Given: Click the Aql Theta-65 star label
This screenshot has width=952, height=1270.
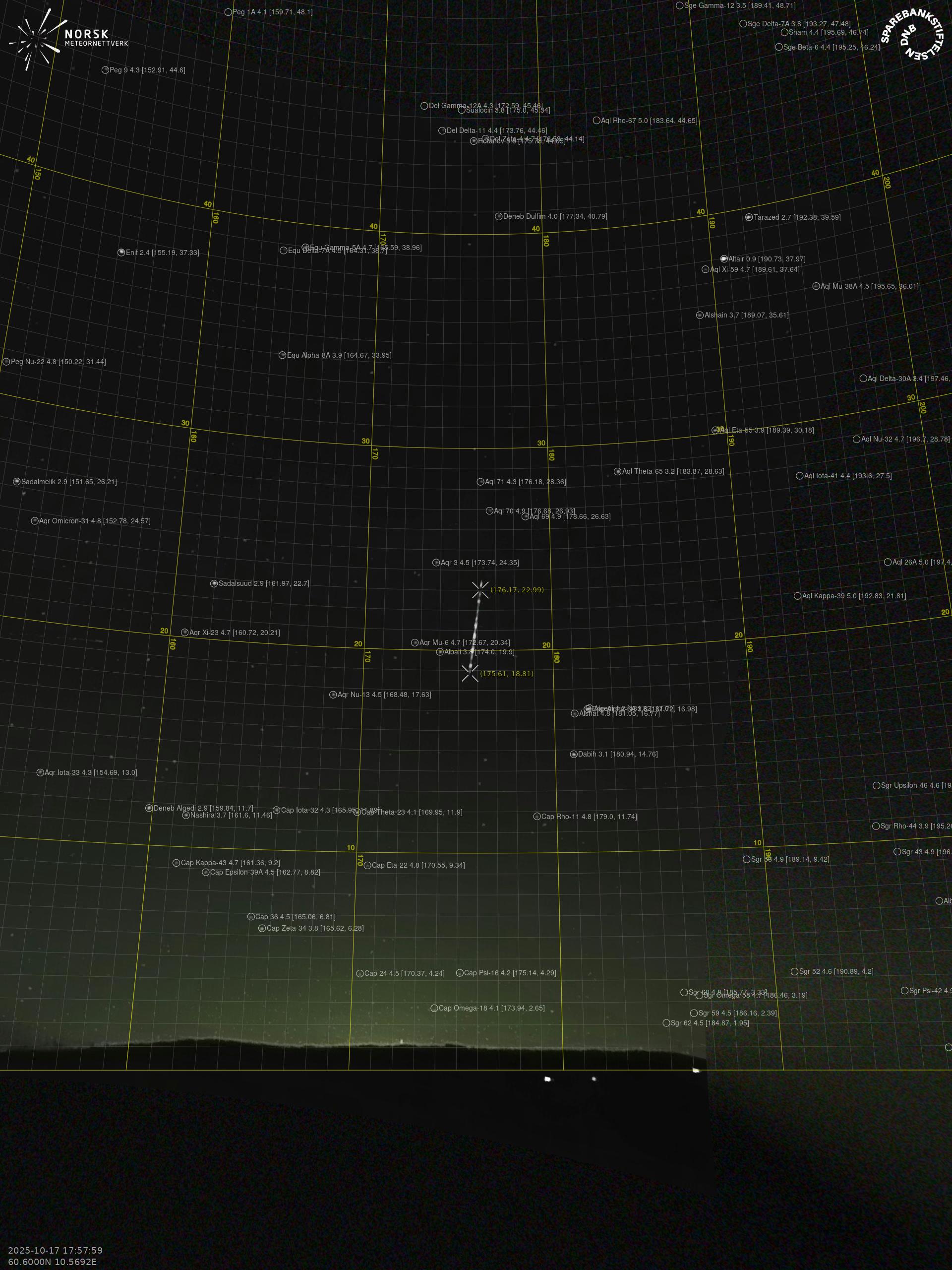Looking at the screenshot, I should tap(672, 471).
